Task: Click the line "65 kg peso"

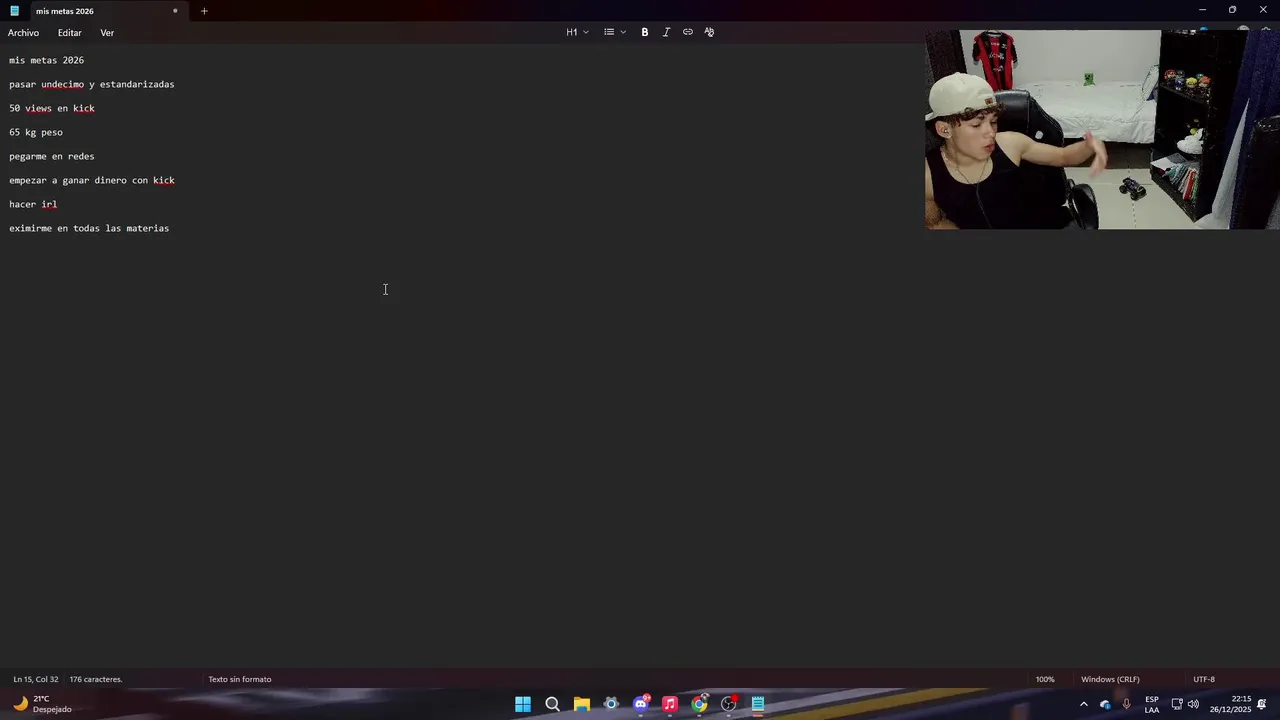Action: (36, 132)
